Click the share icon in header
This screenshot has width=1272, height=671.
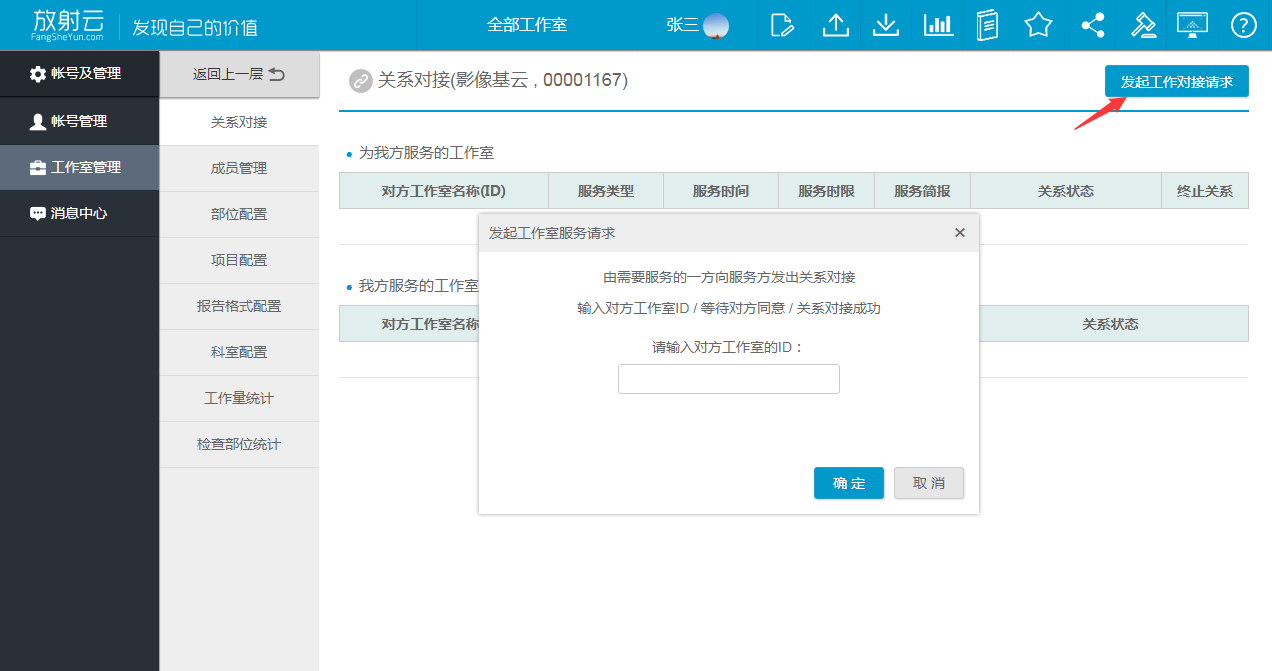click(x=1091, y=25)
